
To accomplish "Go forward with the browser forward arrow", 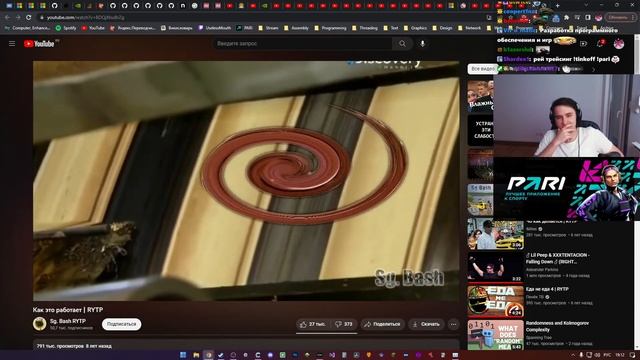I will [x=18, y=18].
